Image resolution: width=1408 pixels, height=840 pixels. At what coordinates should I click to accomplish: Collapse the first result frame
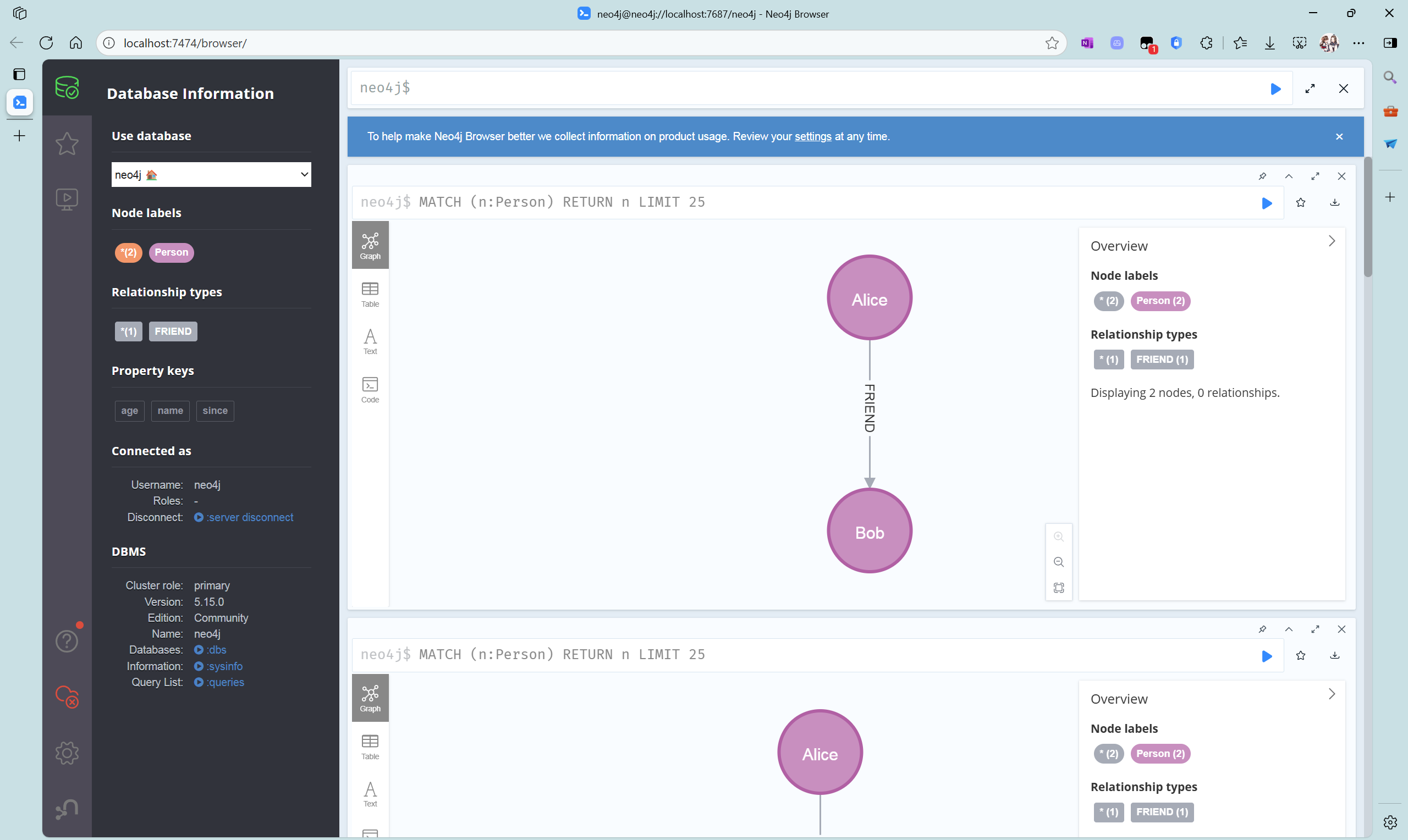click(1289, 176)
